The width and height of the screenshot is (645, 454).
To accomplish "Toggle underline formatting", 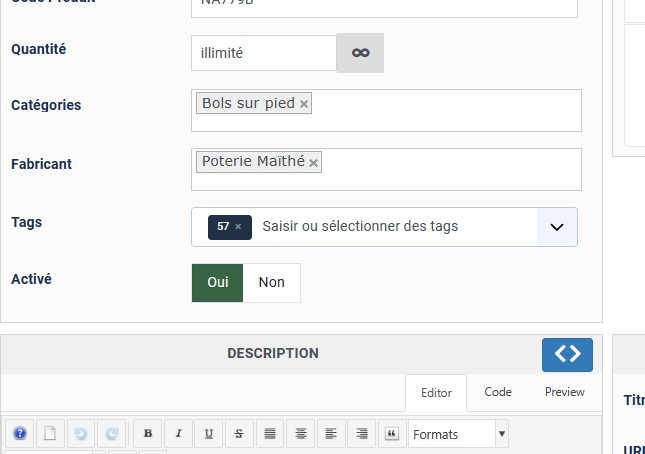I will pyautogui.click(x=208, y=434).
